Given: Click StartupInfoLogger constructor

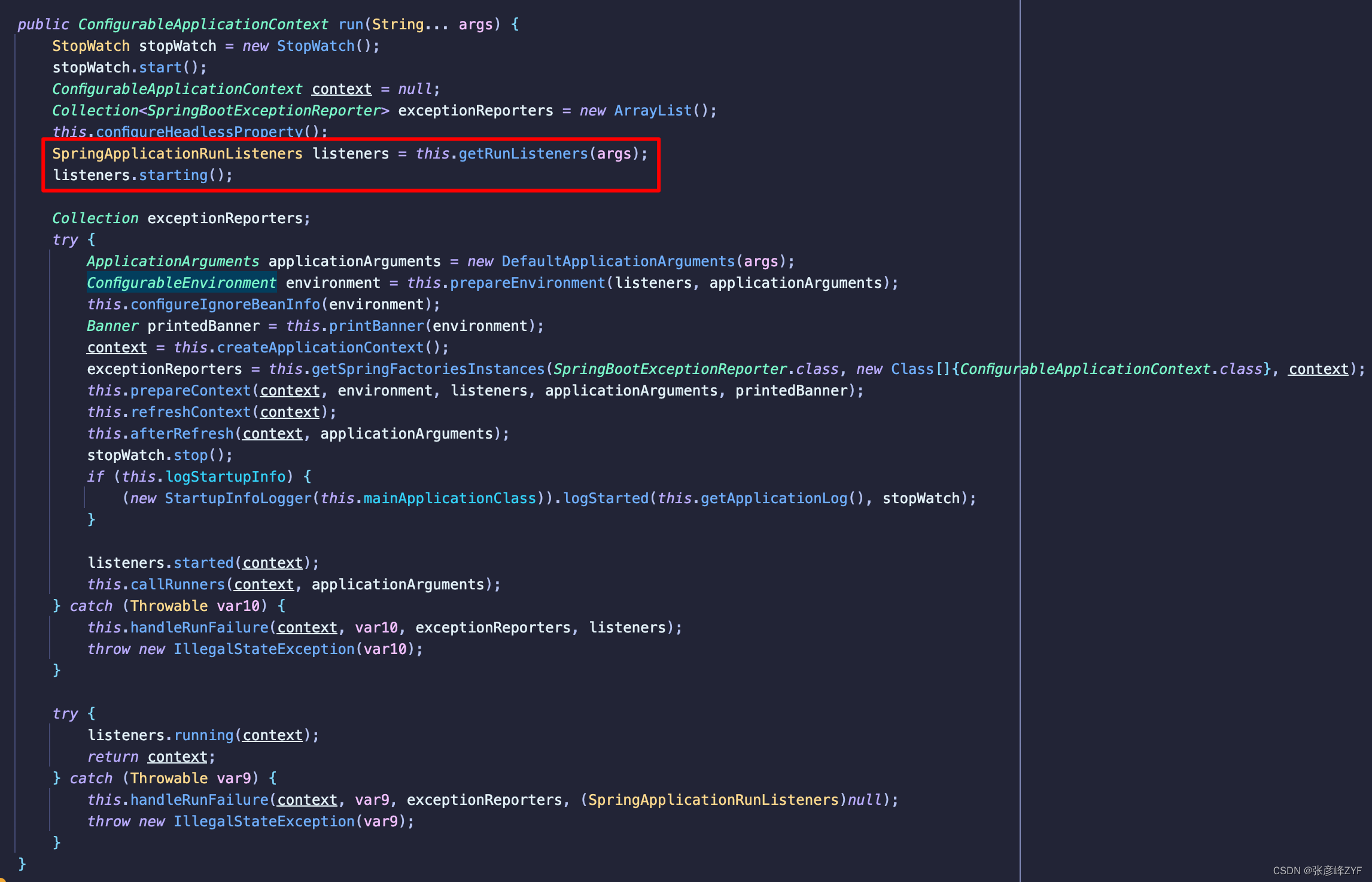Looking at the screenshot, I should 238,498.
